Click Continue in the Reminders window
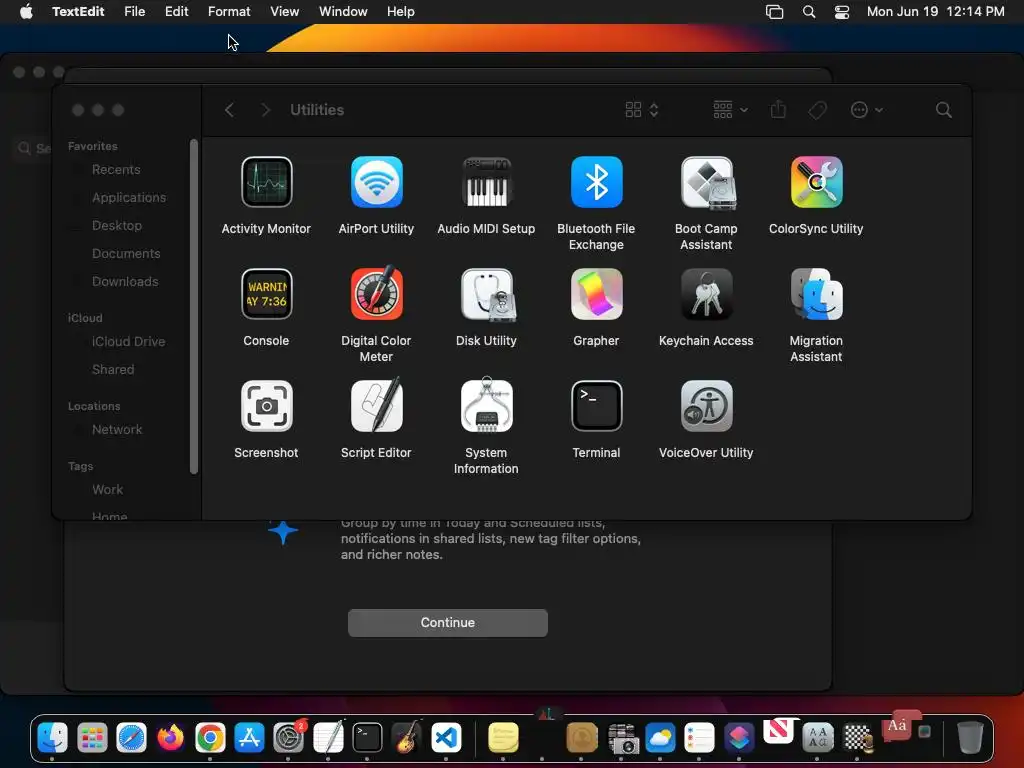Viewport: 1024px width, 768px height. pos(447,622)
